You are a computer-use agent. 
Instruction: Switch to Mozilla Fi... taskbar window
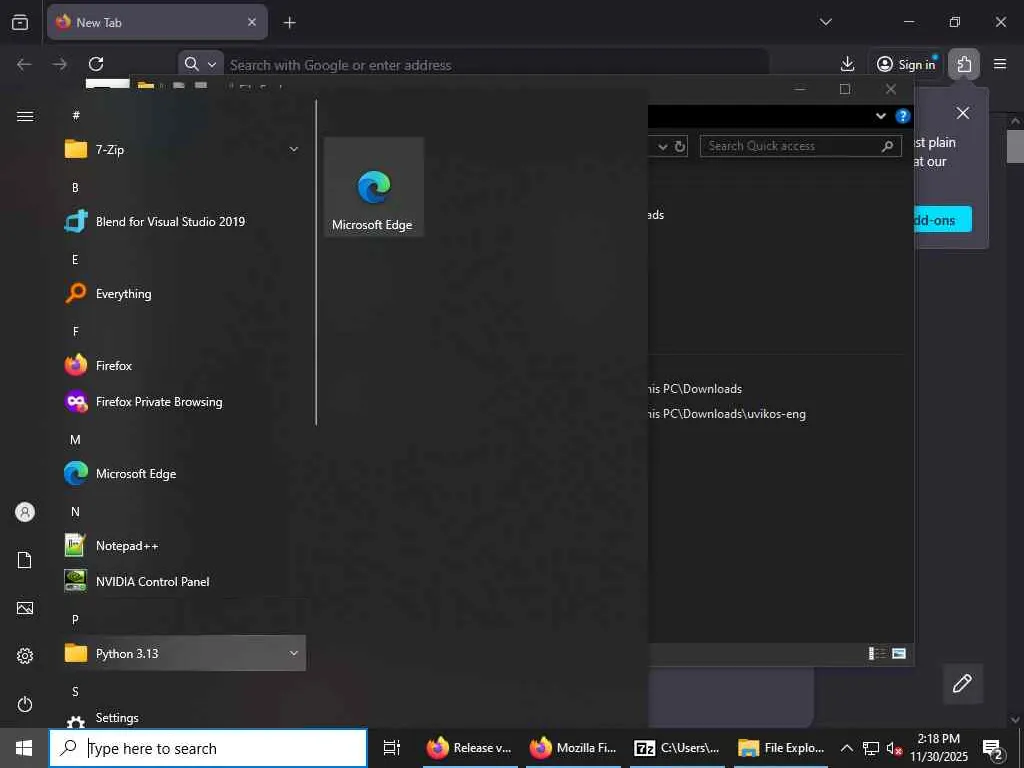coord(573,748)
